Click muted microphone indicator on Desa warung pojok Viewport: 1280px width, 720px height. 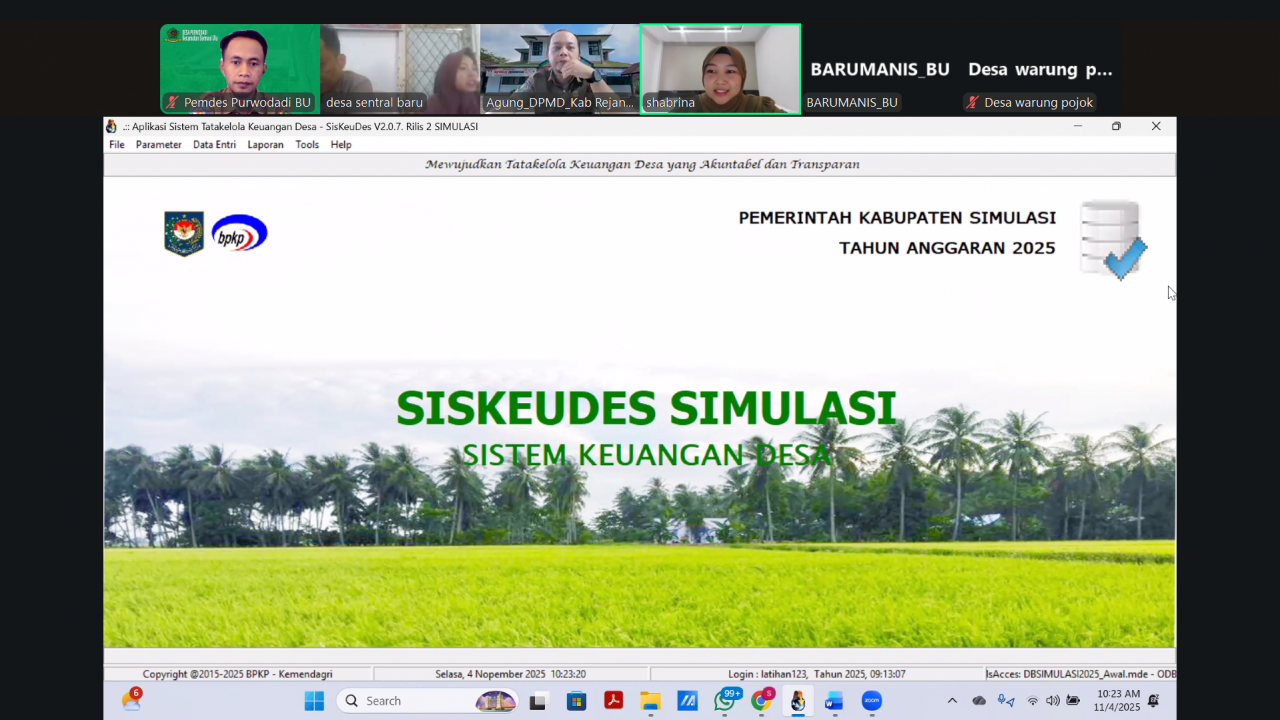coord(971,102)
